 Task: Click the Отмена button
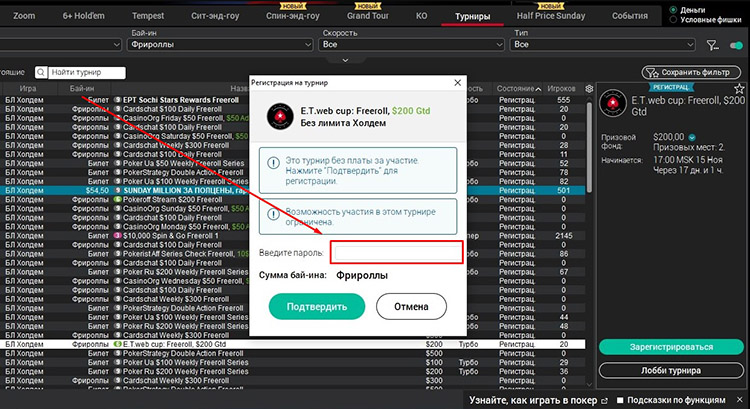pos(411,307)
